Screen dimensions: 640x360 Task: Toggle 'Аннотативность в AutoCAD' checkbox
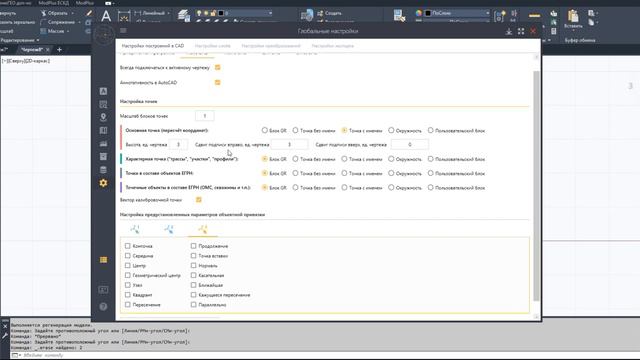tap(218, 82)
